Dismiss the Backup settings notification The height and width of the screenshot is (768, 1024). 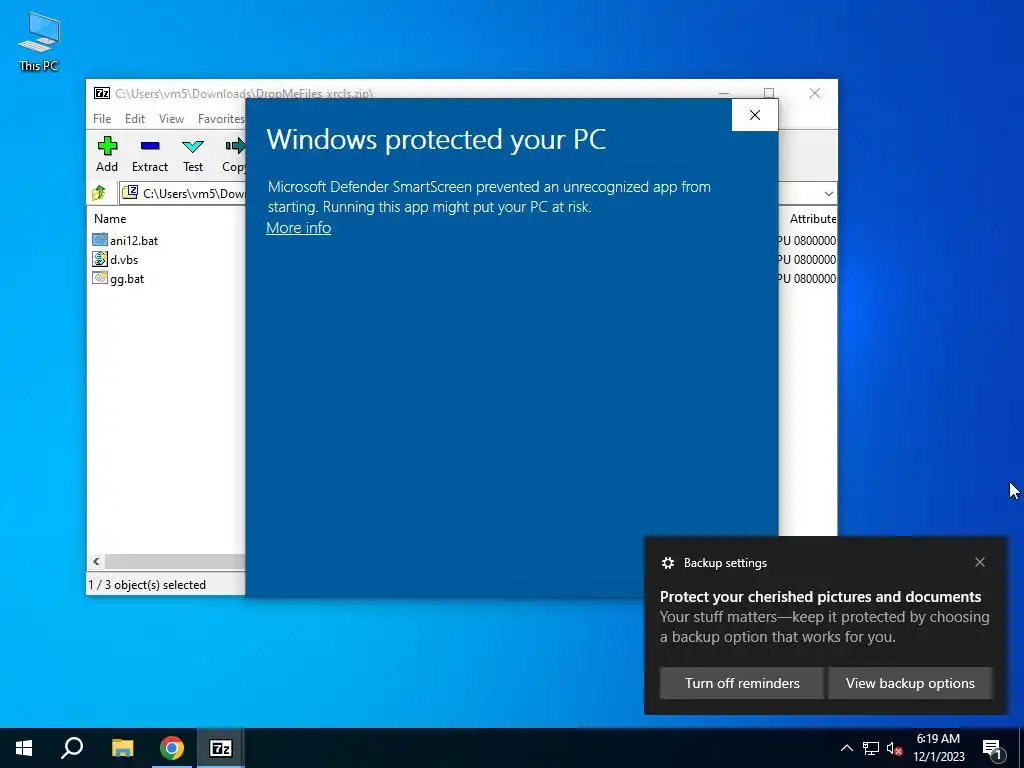pyautogui.click(x=980, y=562)
